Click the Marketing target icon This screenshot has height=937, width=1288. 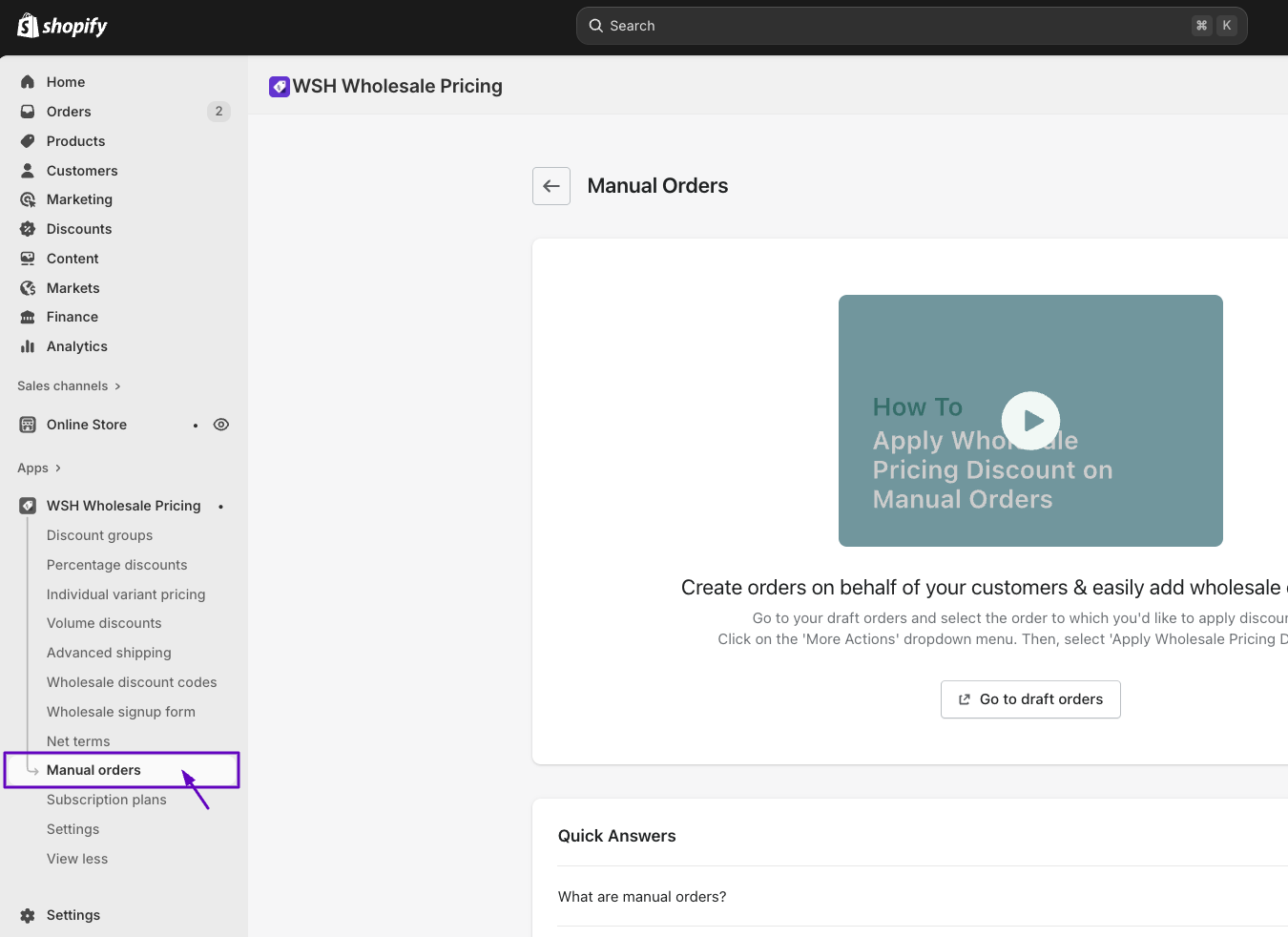pos(28,199)
